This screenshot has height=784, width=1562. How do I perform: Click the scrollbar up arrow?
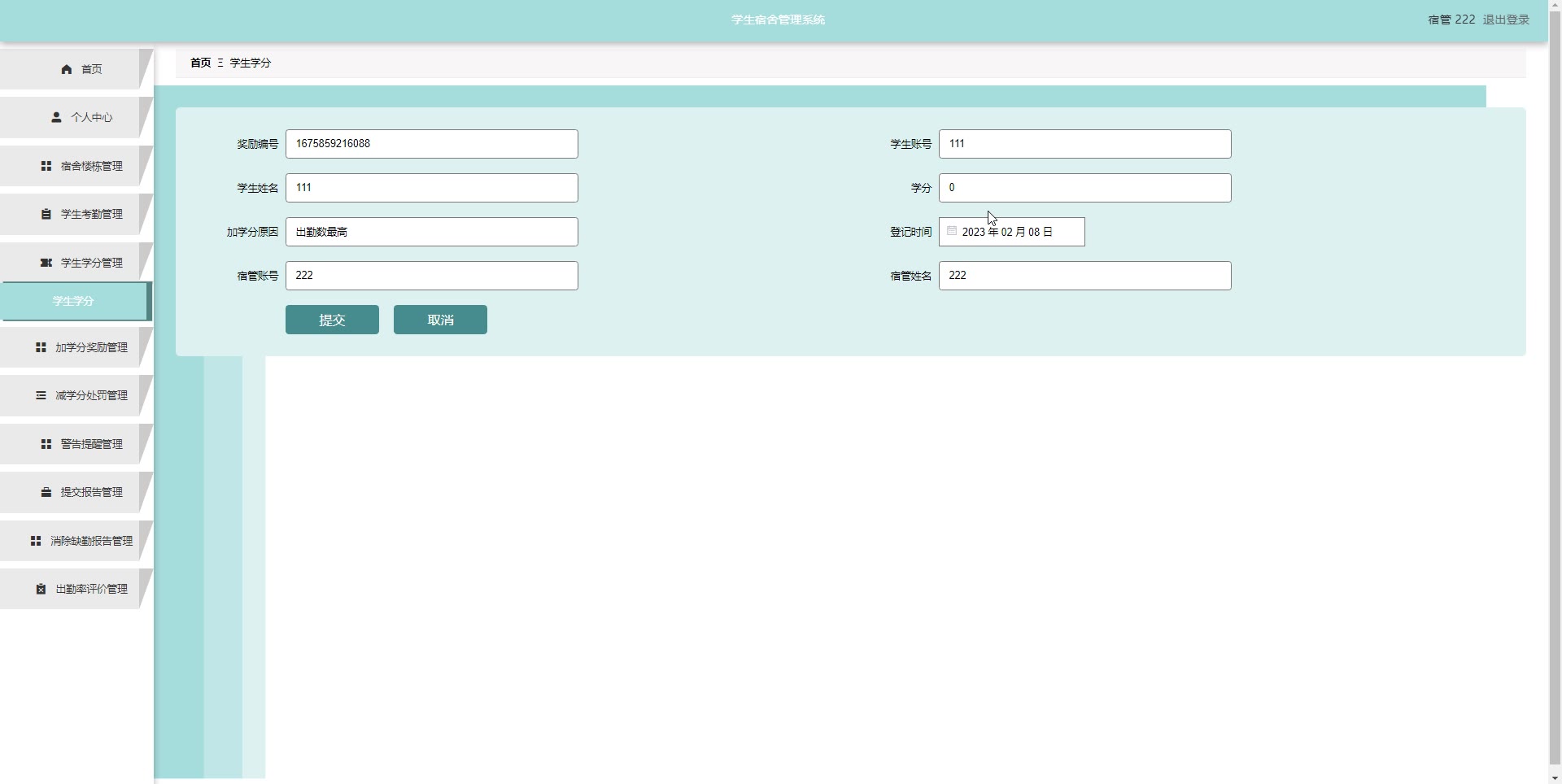pos(1555,6)
